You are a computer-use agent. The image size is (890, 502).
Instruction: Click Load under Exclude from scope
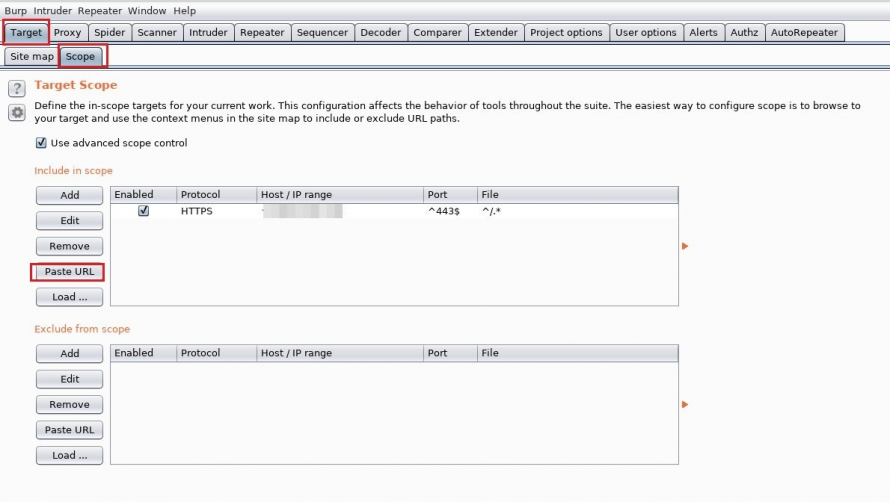pos(69,455)
